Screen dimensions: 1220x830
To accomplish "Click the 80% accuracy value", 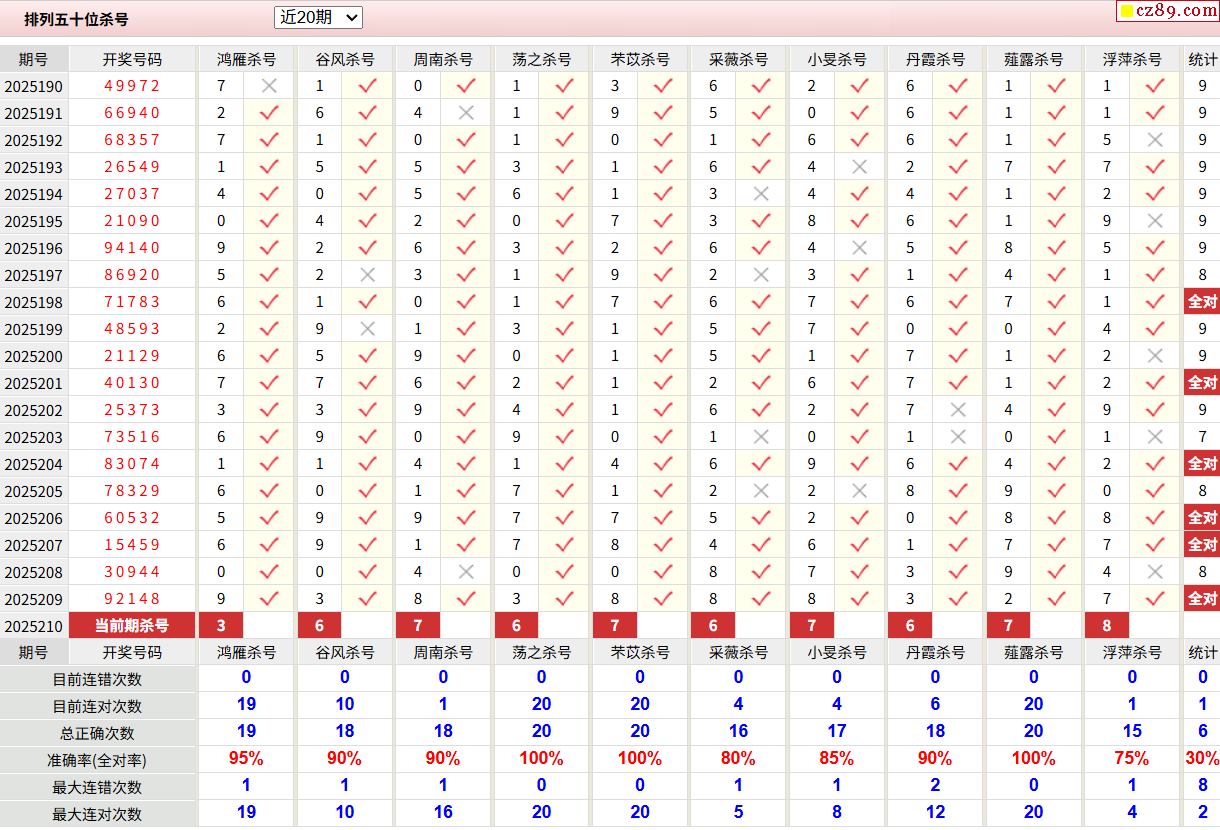I will pyautogui.click(x=739, y=759).
